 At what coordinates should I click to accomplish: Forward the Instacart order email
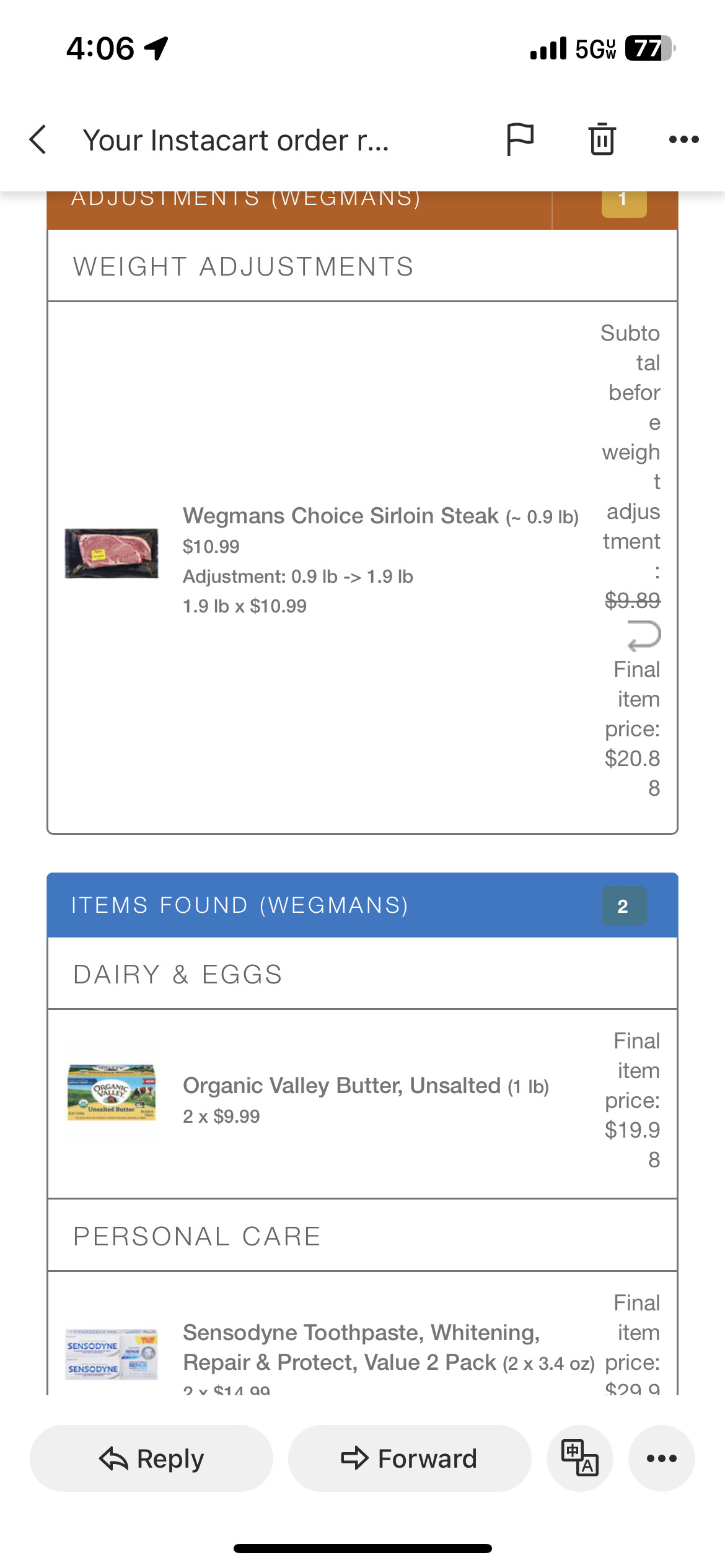click(x=409, y=1458)
